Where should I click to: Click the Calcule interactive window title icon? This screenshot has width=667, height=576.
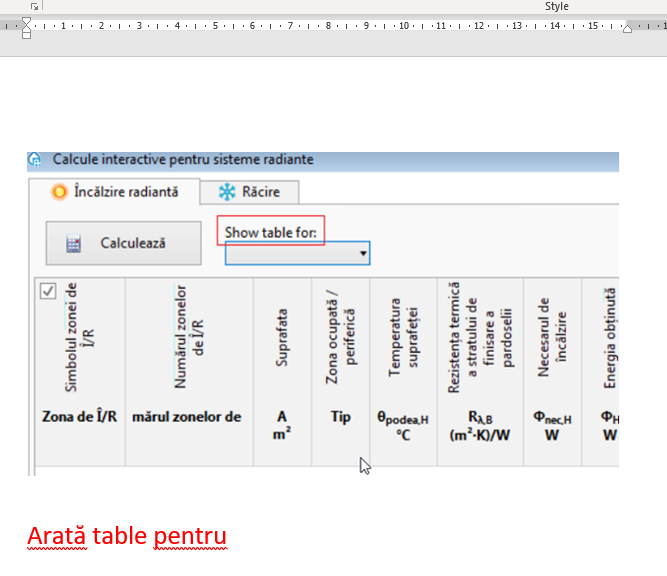[x=35, y=159]
